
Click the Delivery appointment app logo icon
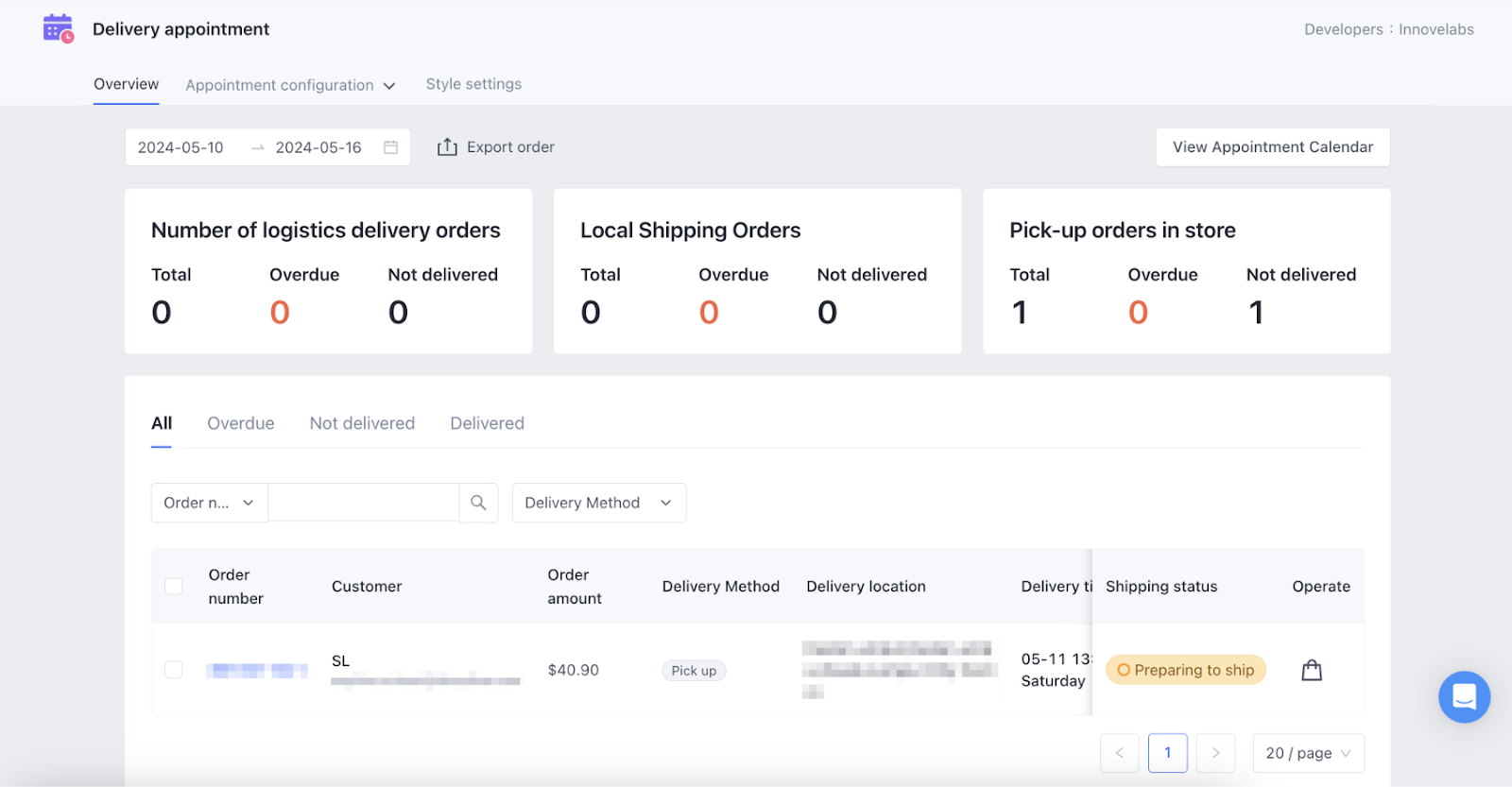coord(58,29)
